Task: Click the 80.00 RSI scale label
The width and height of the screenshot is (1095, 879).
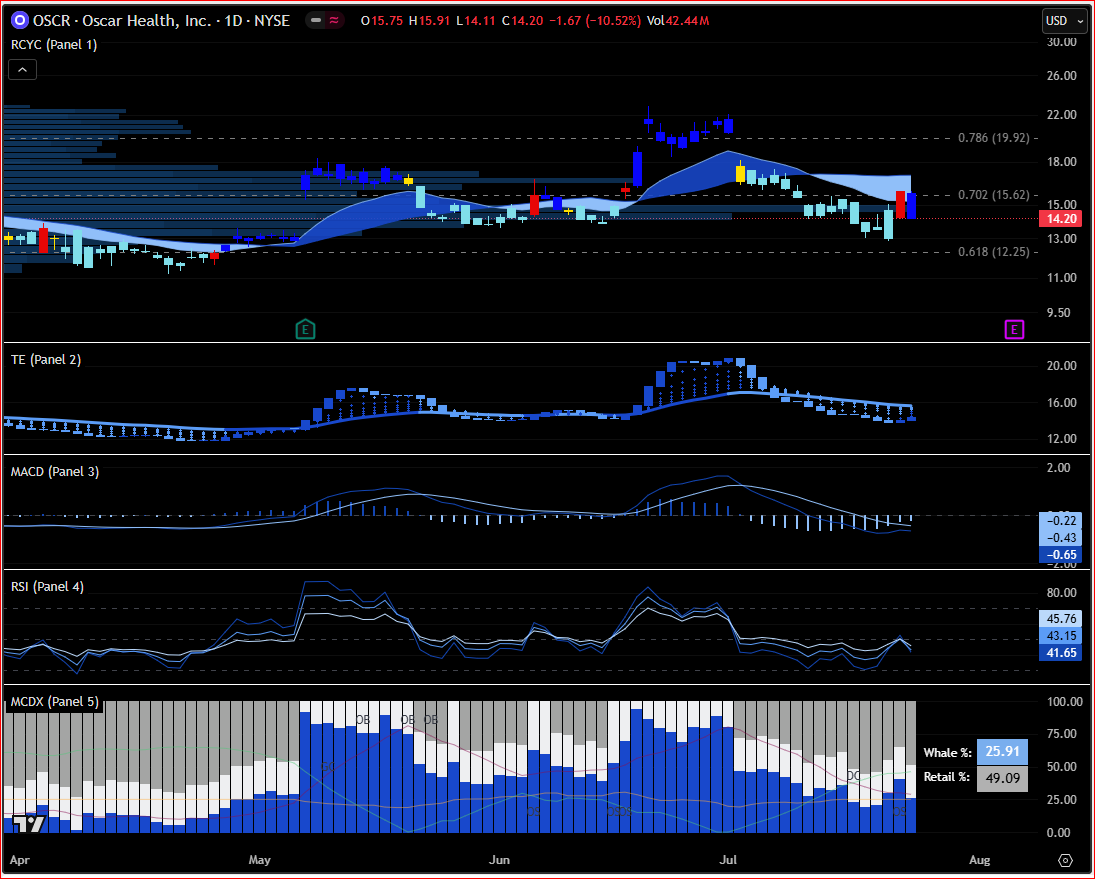Action: (1061, 593)
